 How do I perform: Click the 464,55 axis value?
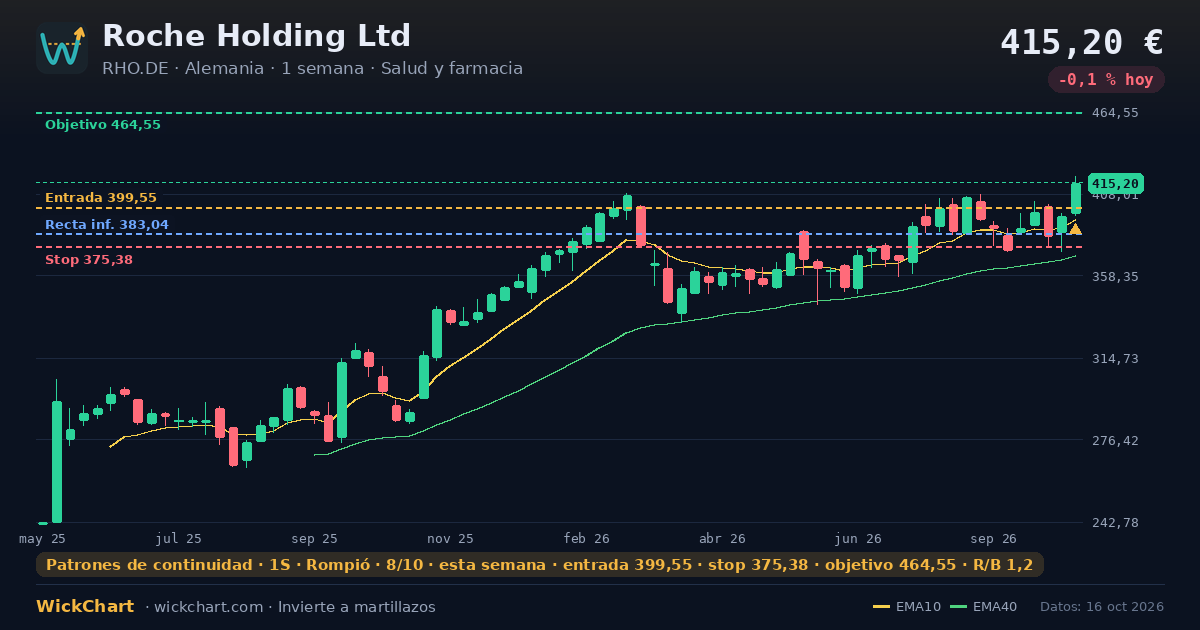(x=1115, y=113)
